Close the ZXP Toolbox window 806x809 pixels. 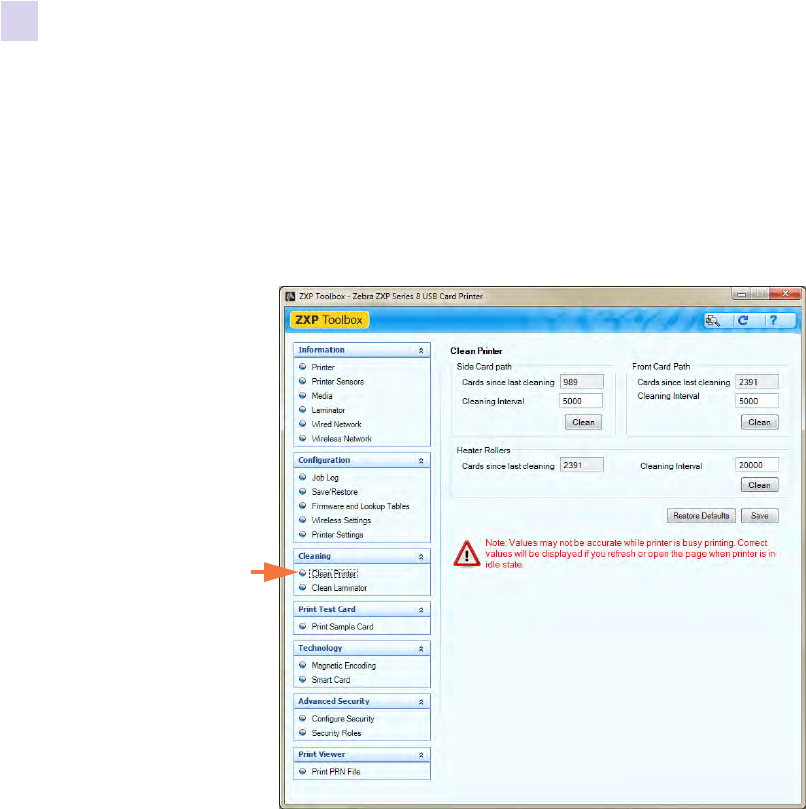[785, 294]
